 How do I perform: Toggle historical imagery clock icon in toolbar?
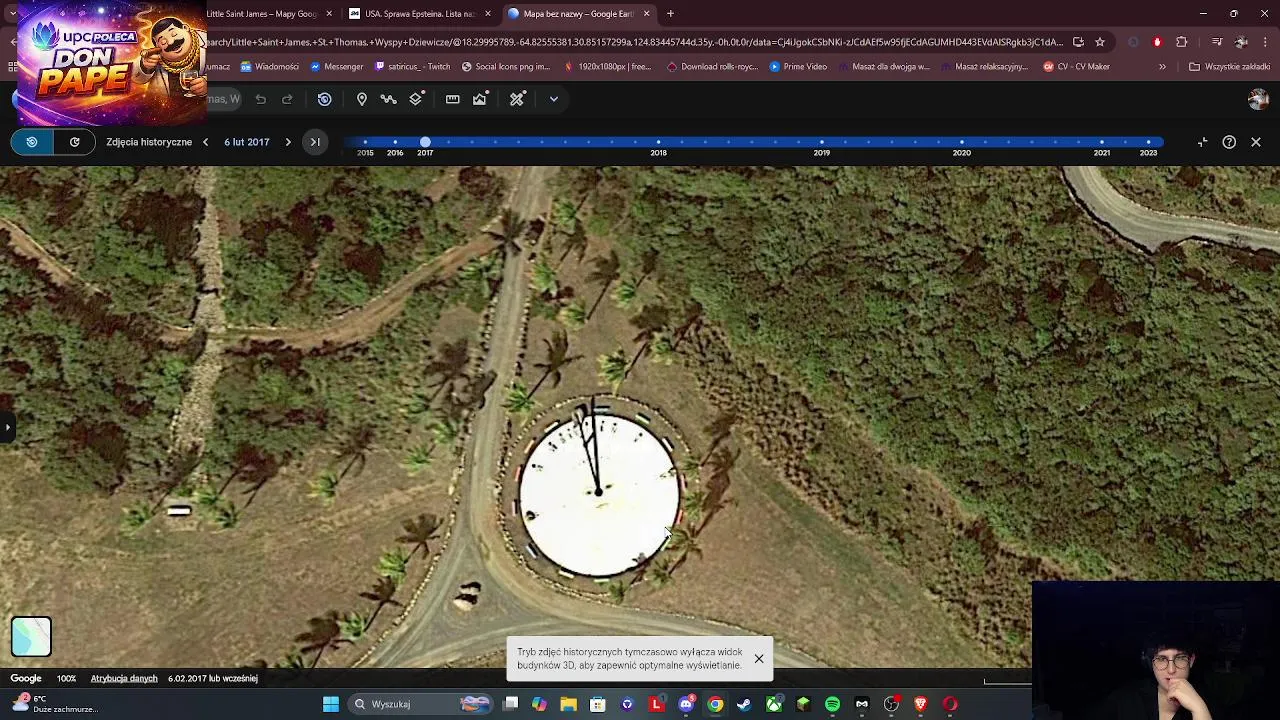coord(325,99)
